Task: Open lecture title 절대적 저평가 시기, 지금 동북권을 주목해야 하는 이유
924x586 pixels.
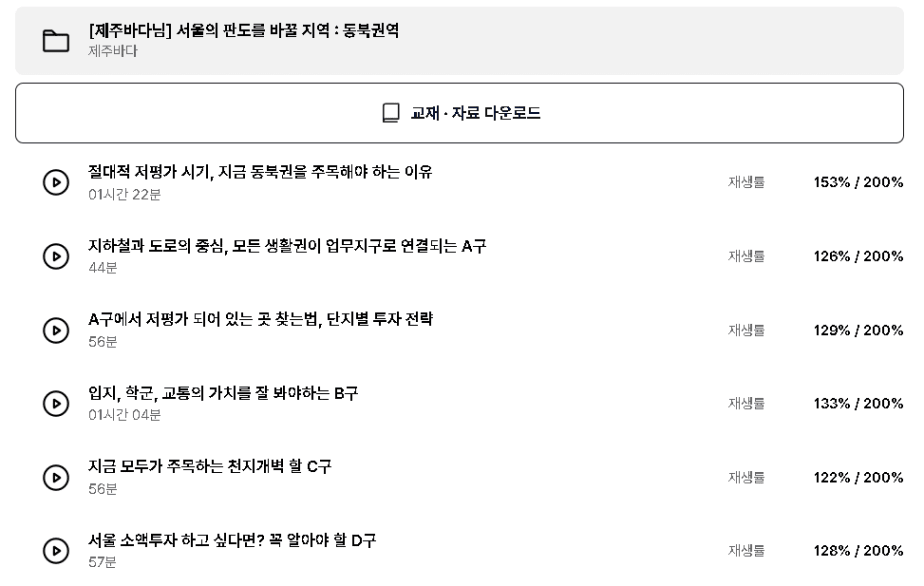Action: tap(260, 172)
